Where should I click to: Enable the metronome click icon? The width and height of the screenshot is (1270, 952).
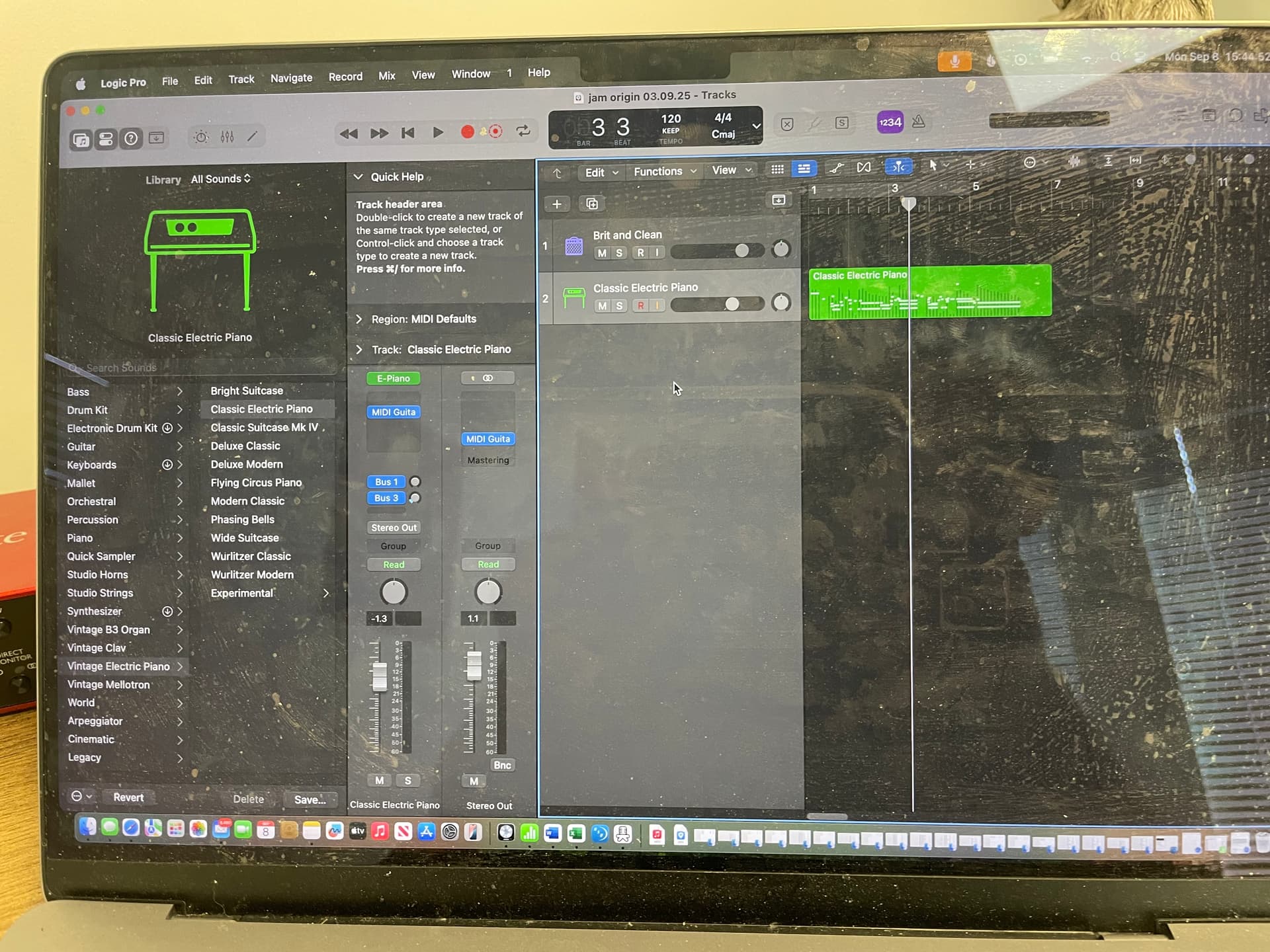(x=919, y=122)
